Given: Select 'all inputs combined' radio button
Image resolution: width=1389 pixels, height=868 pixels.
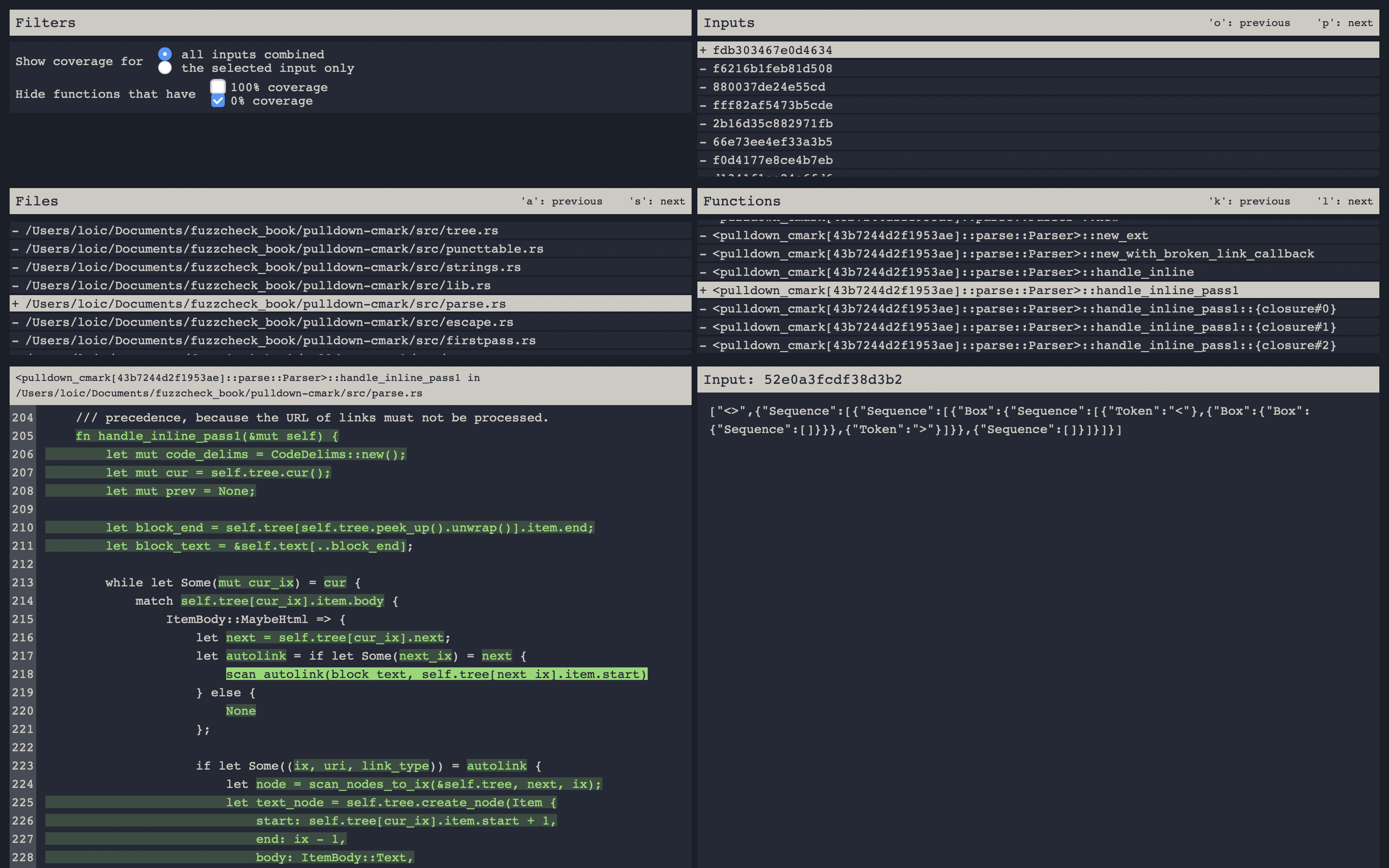Looking at the screenshot, I should [165, 54].
